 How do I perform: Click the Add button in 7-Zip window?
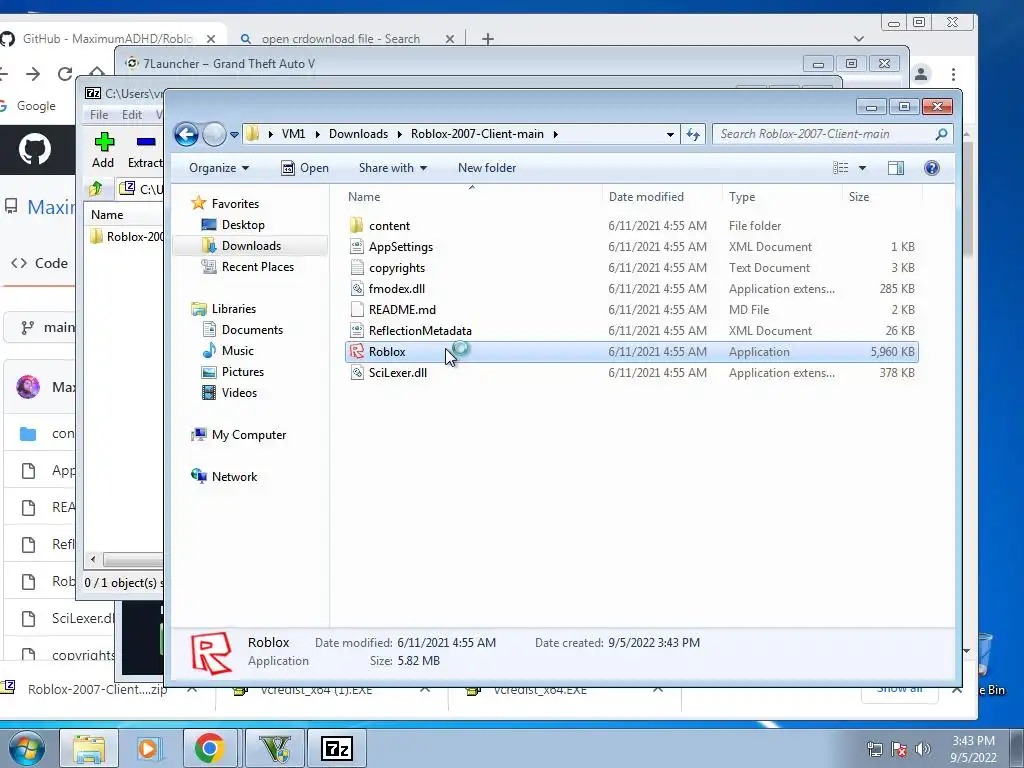point(103,150)
